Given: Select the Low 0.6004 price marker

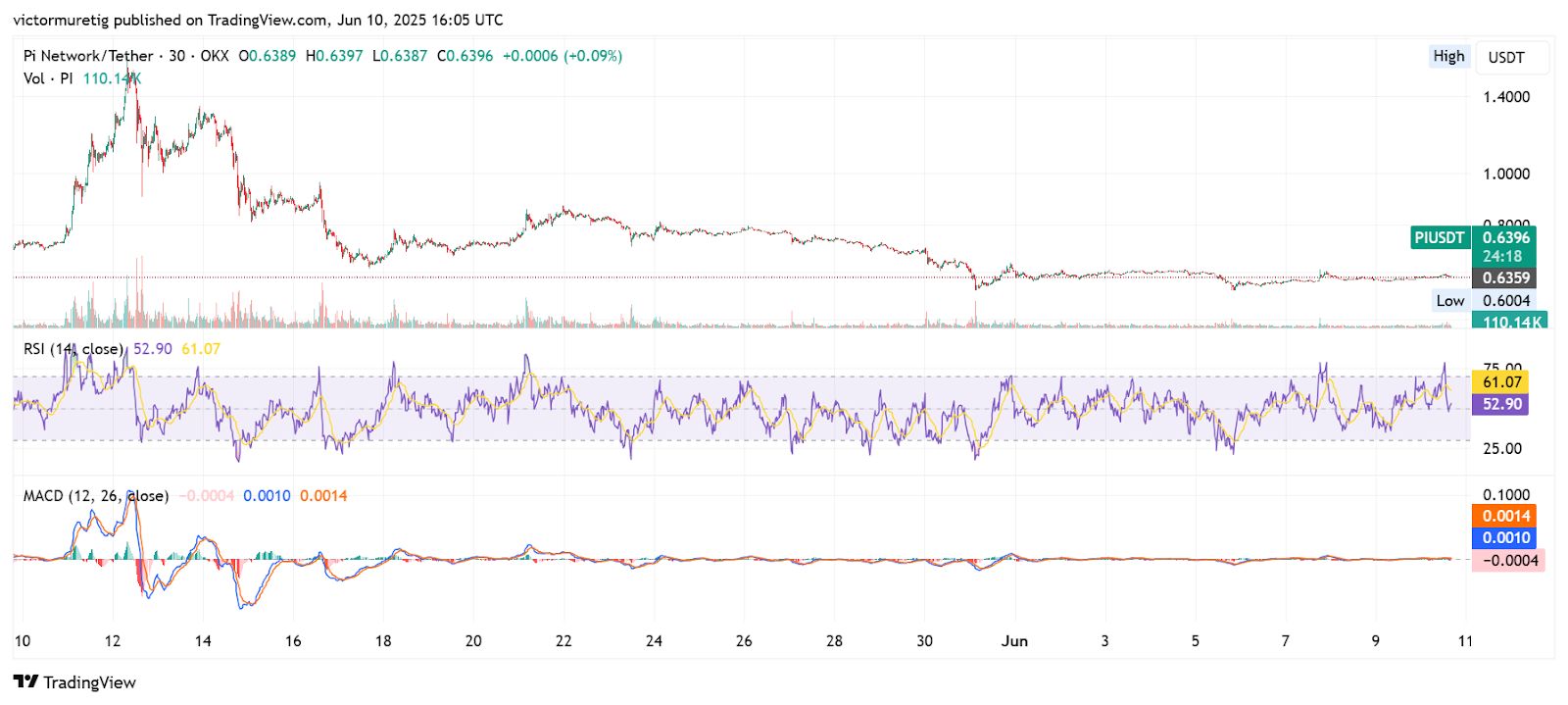Looking at the screenshot, I should point(1483,301).
